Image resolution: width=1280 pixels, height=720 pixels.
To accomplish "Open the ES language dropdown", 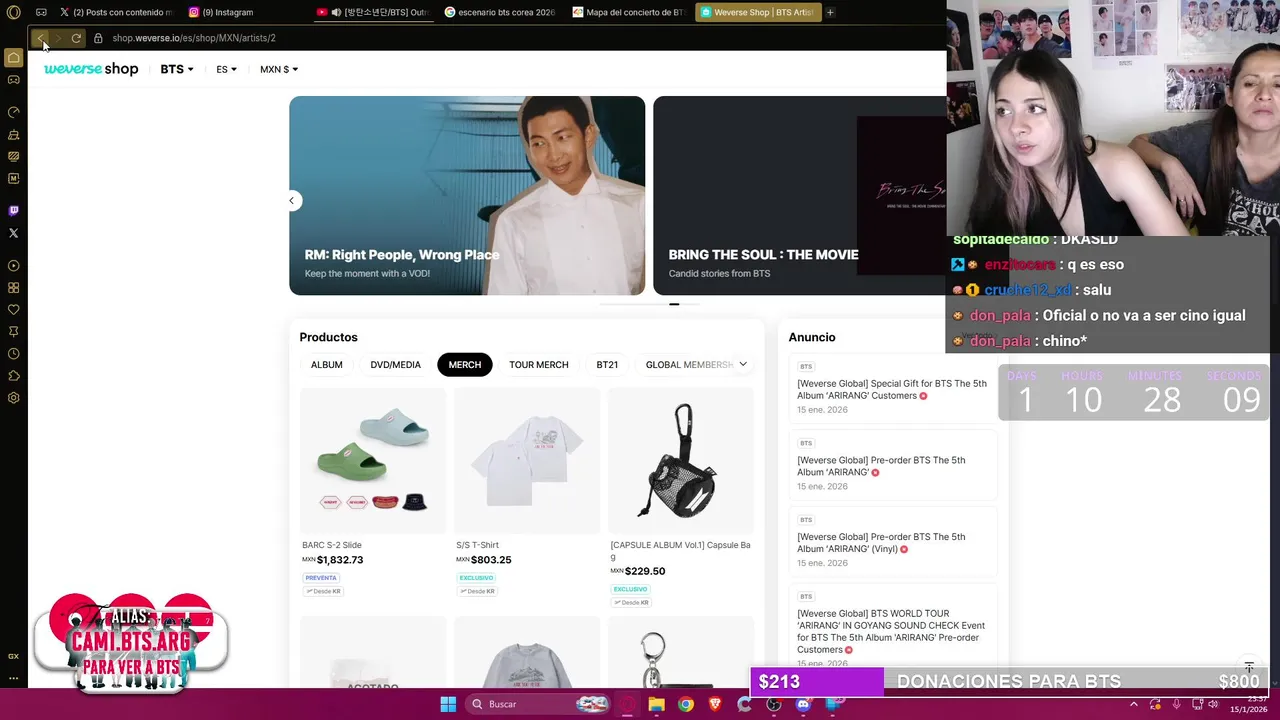I will (227, 69).
